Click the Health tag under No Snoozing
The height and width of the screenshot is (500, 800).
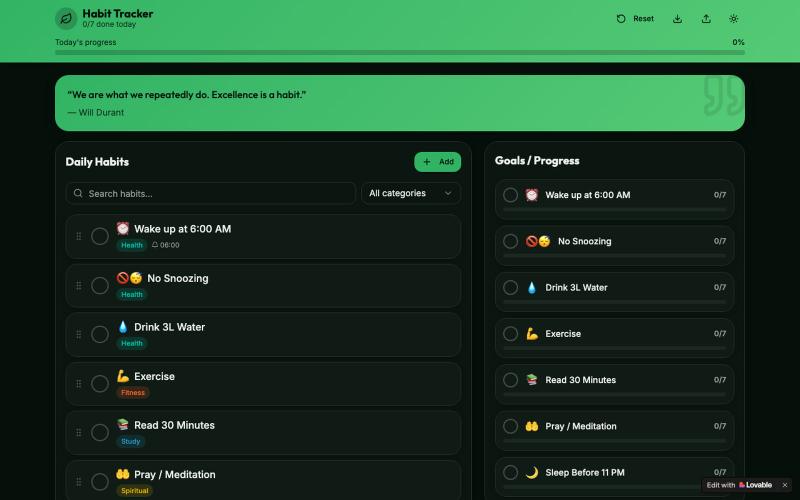coord(132,294)
